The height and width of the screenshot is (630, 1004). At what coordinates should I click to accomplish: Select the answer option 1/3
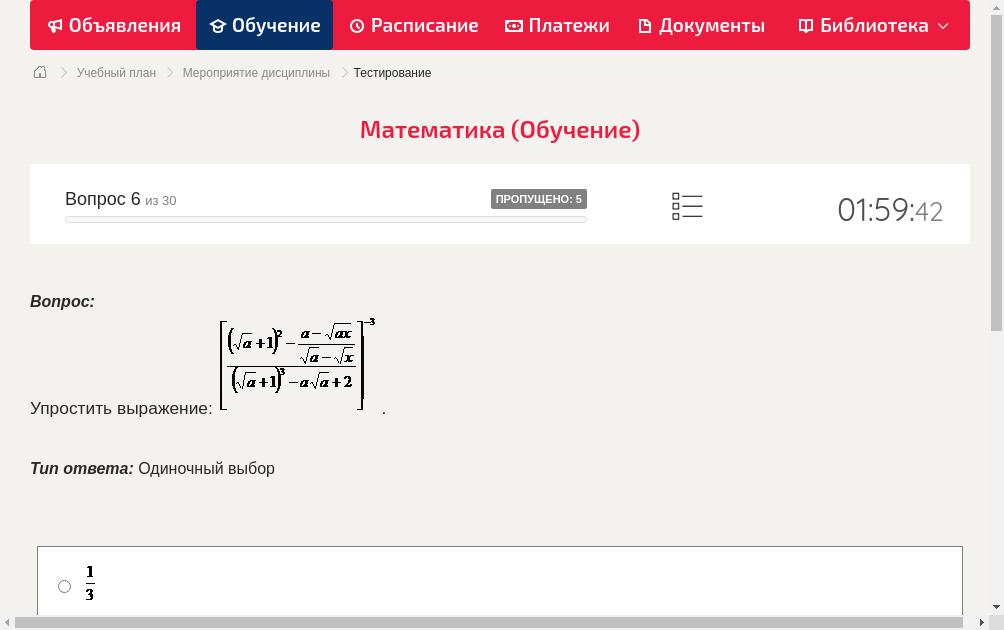tap(64, 586)
